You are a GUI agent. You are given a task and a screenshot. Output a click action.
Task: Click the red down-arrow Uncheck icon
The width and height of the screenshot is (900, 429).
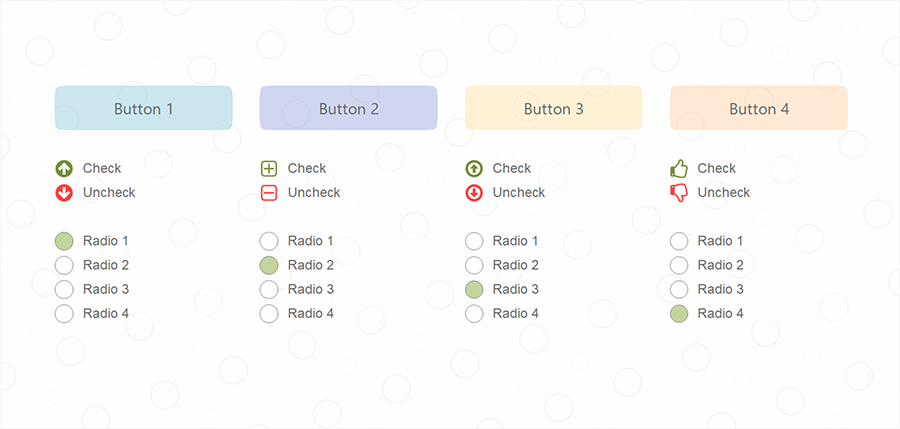(64, 193)
